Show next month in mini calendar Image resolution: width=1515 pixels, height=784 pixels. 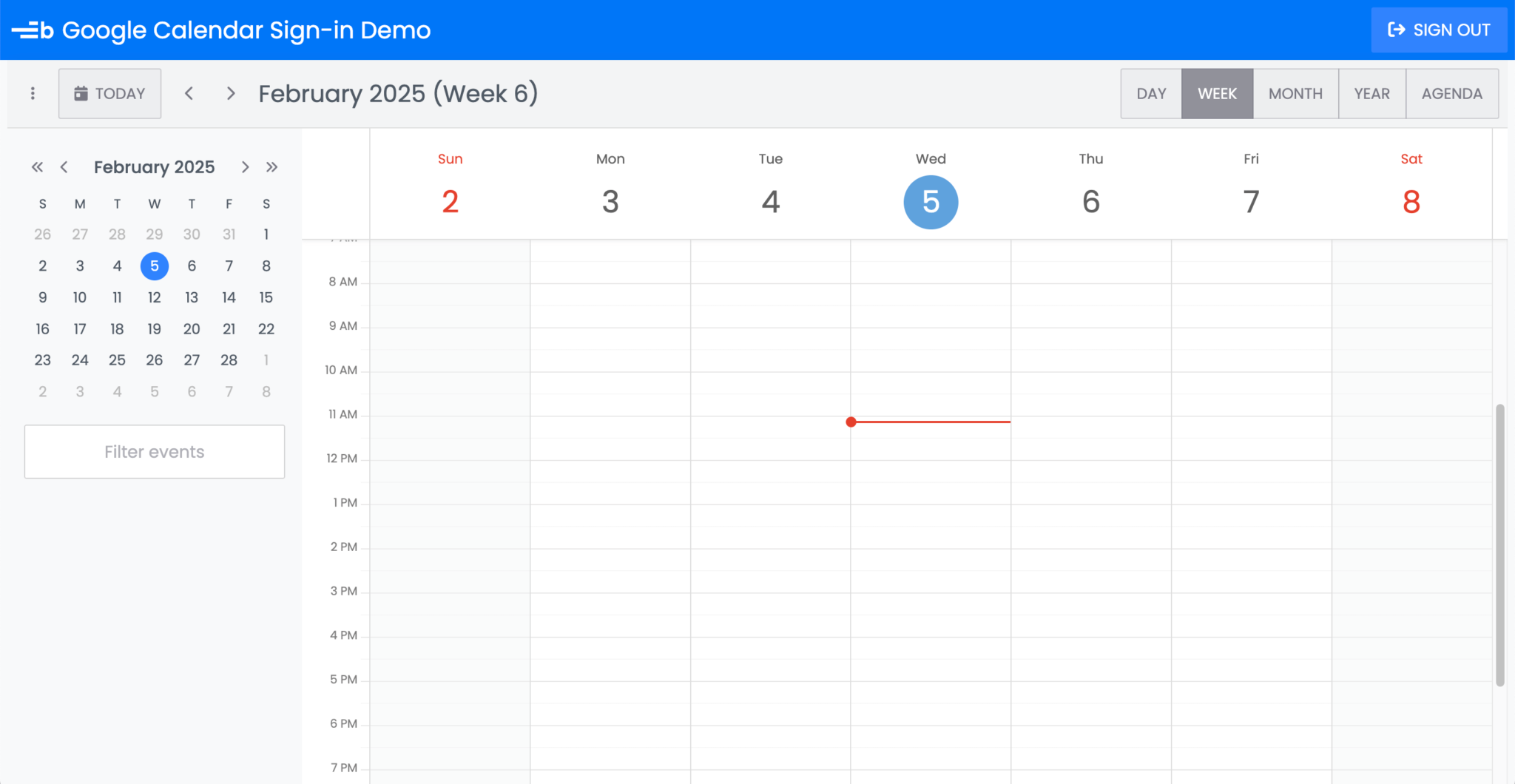click(245, 167)
